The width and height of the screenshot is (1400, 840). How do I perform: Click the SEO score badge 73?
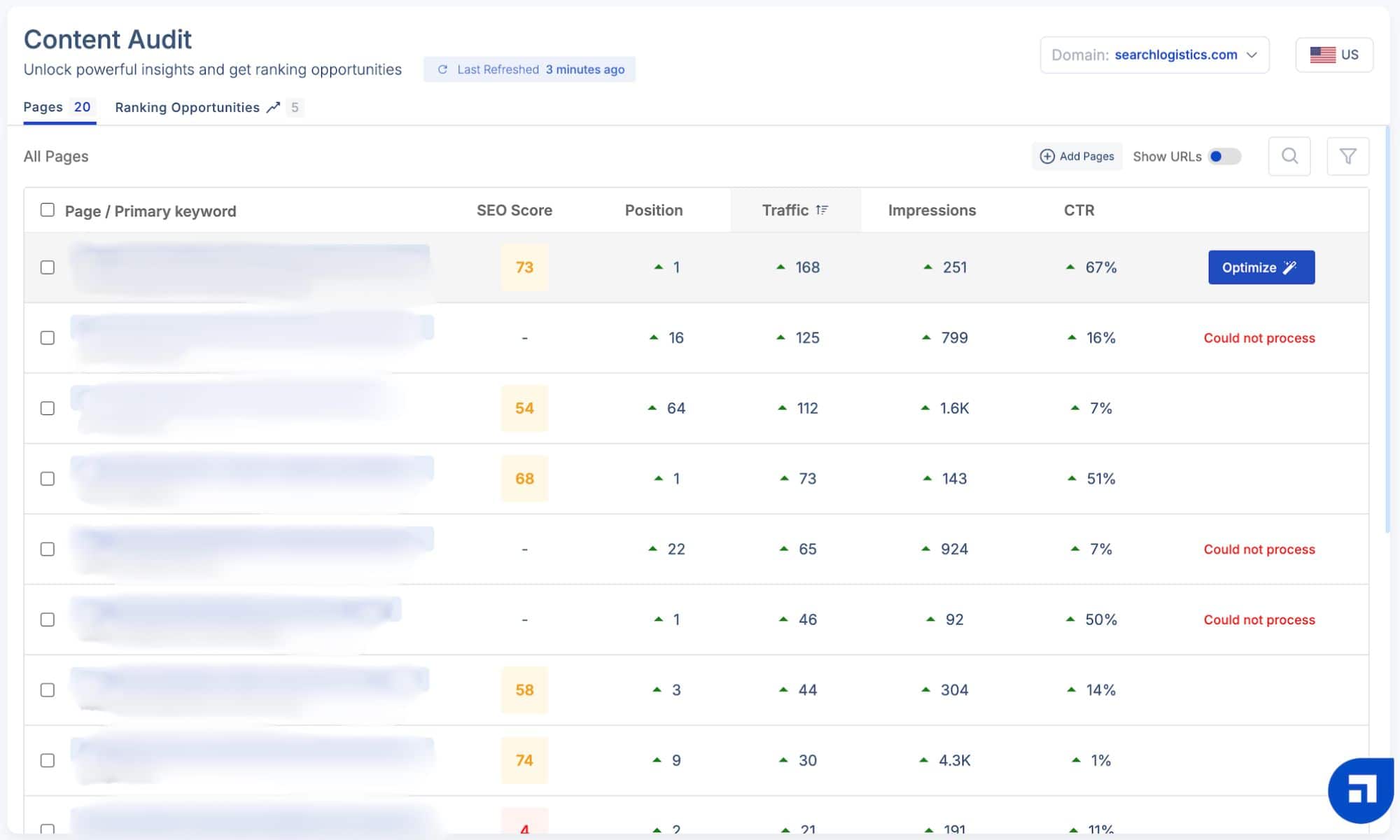click(x=524, y=267)
